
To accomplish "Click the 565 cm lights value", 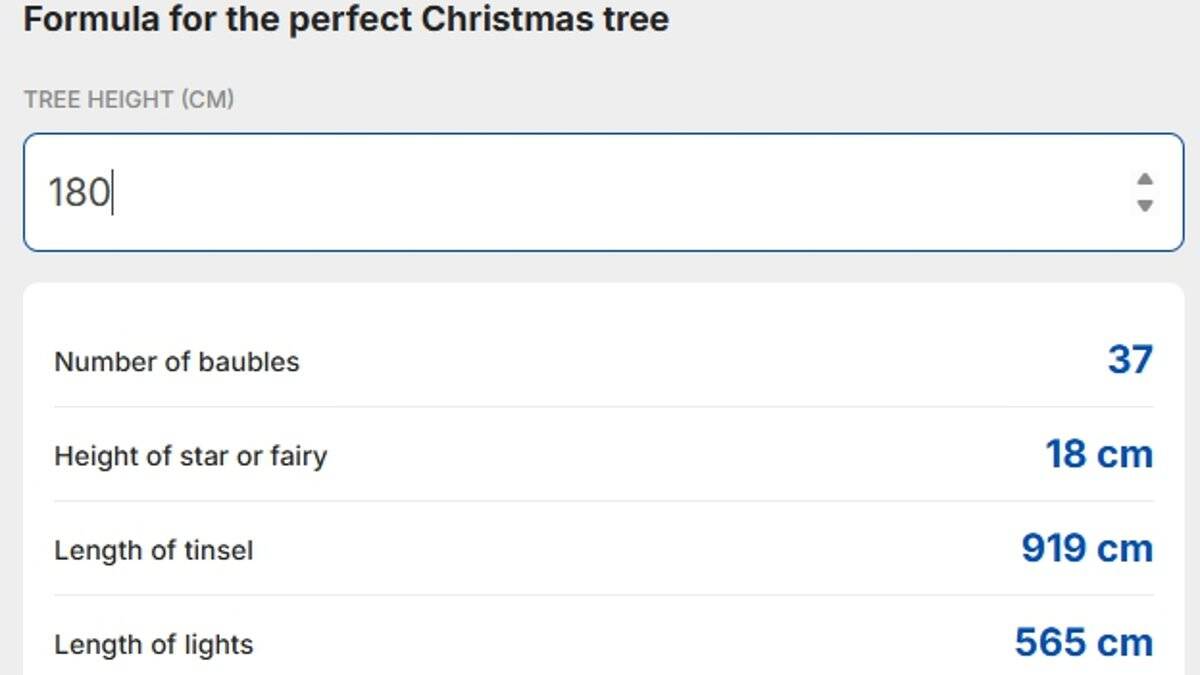I will point(1084,642).
